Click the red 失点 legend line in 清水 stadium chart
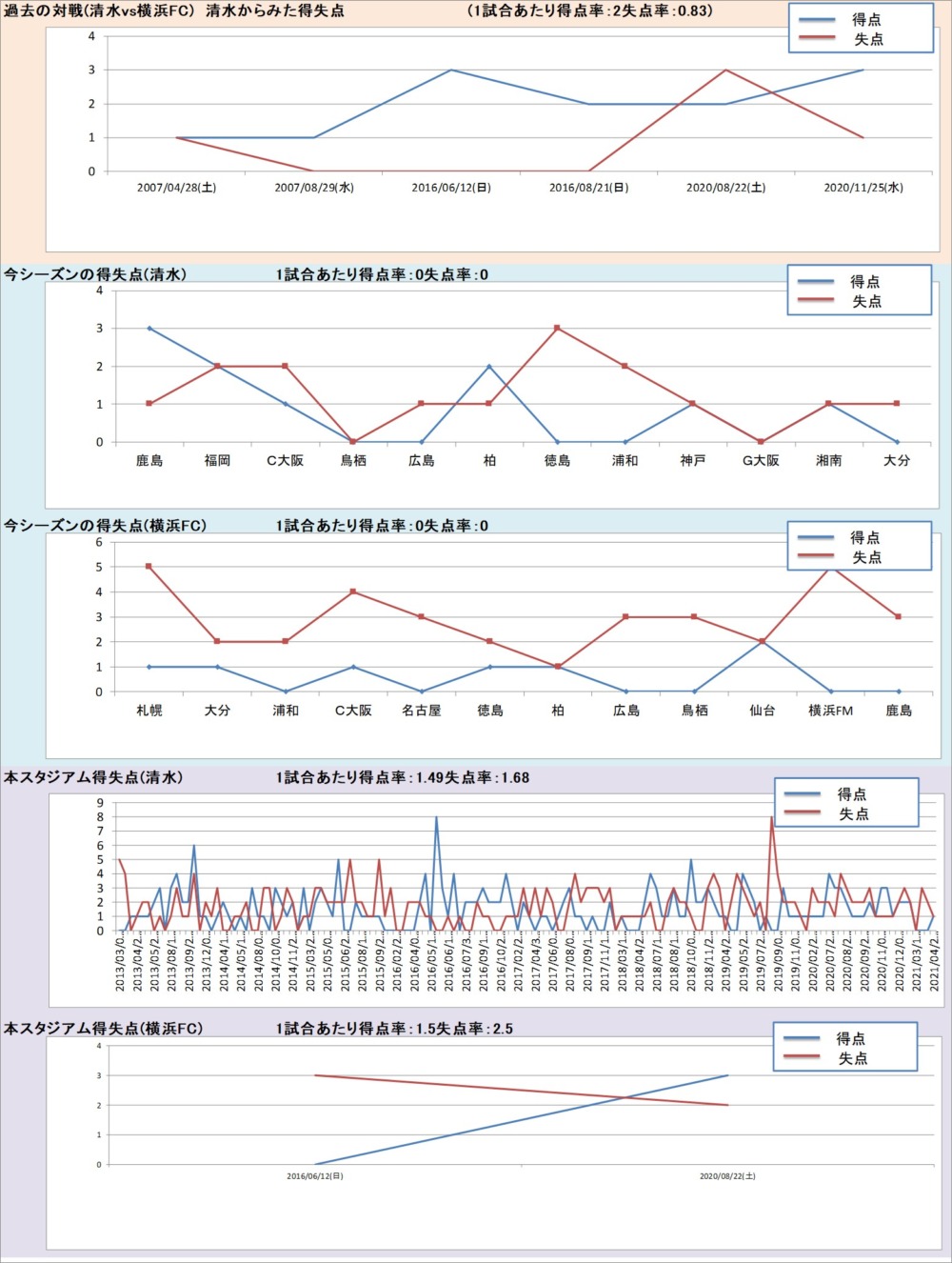This screenshot has width=952, height=1263. click(x=802, y=814)
